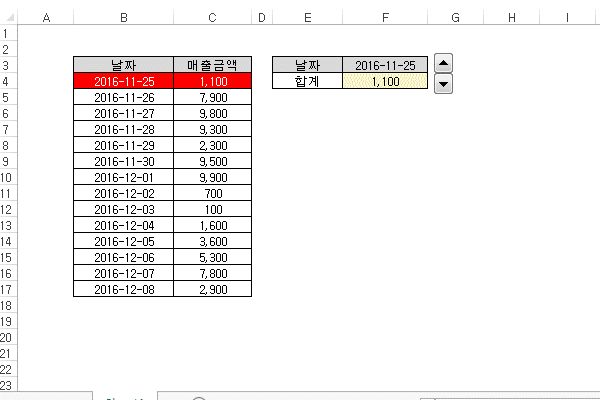Select cell with date 2016-12-02
Viewport: 600px width, 400px height.
[x=124, y=193]
